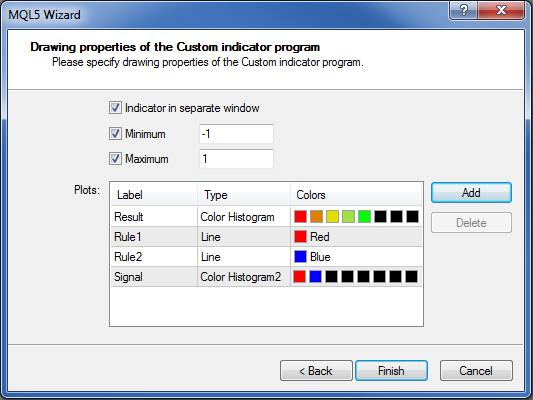
Task: Click bright green swatch in Result row
Action: [364, 216]
